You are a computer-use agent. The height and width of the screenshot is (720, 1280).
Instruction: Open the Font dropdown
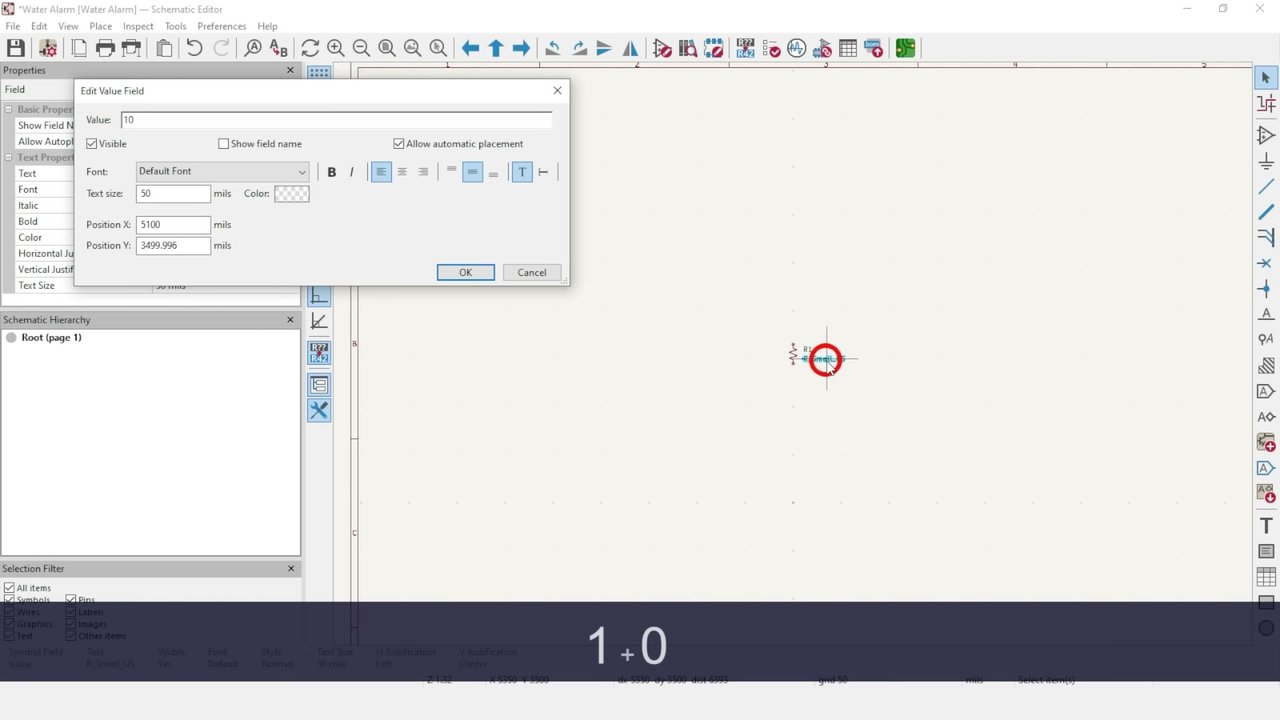[x=222, y=172]
